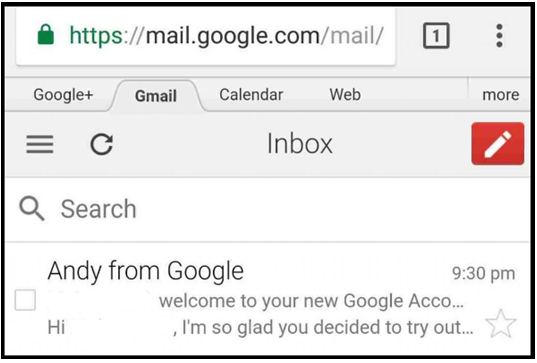This screenshot has width=537, height=363.
Task: Click the 'welcome to your new Google Acco...' subject
Action: tap(311, 301)
